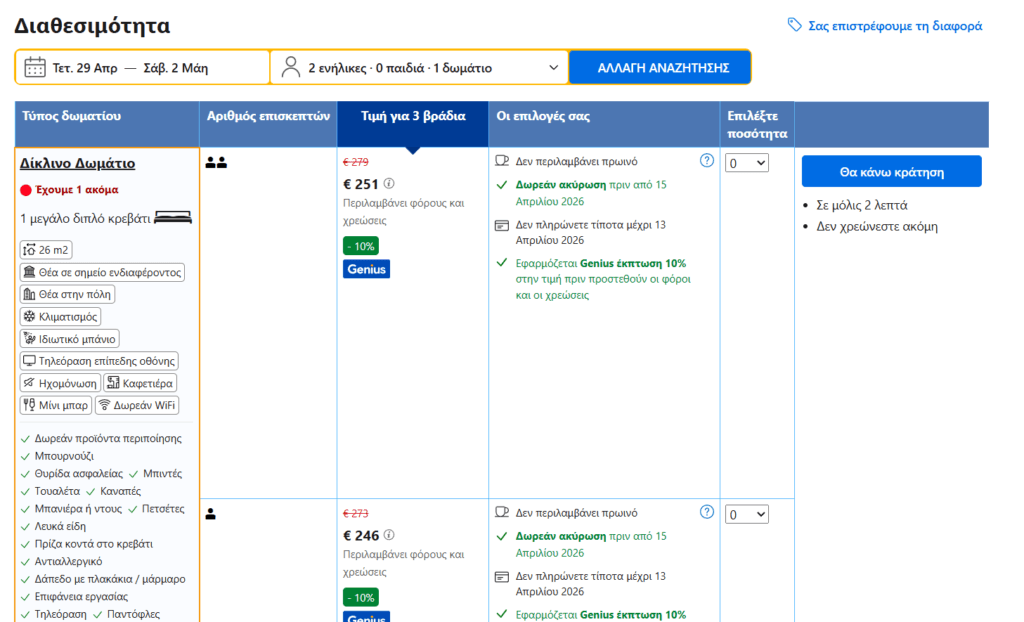The height and width of the screenshot is (622, 1024).
Task: Click the person icon in guests selector
Action: click(x=291, y=68)
